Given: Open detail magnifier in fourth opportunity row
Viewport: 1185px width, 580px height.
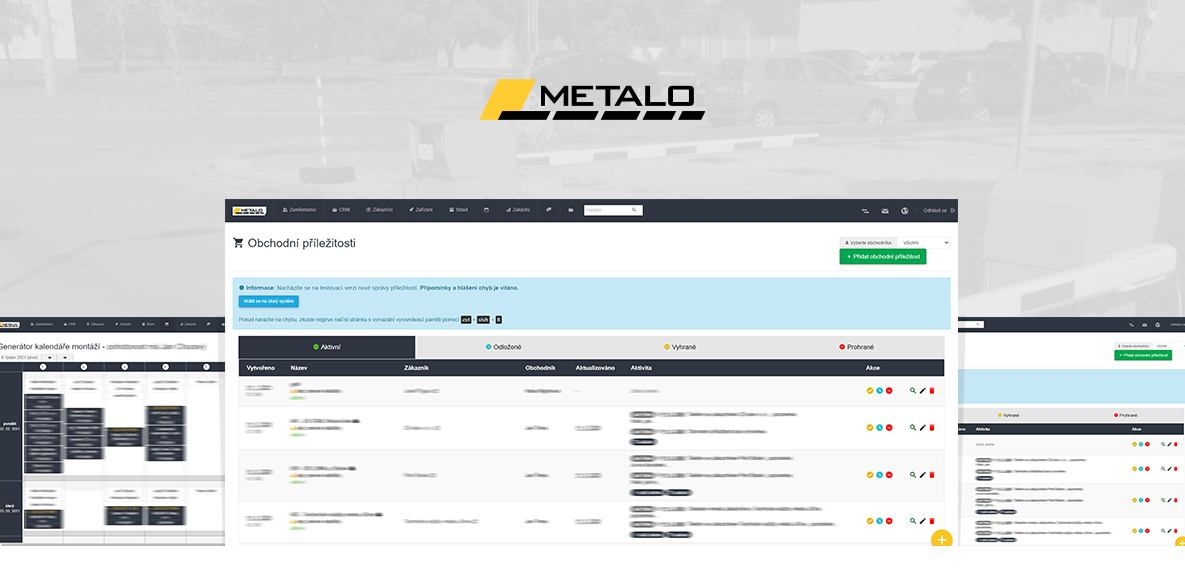Looking at the screenshot, I should [913, 521].
